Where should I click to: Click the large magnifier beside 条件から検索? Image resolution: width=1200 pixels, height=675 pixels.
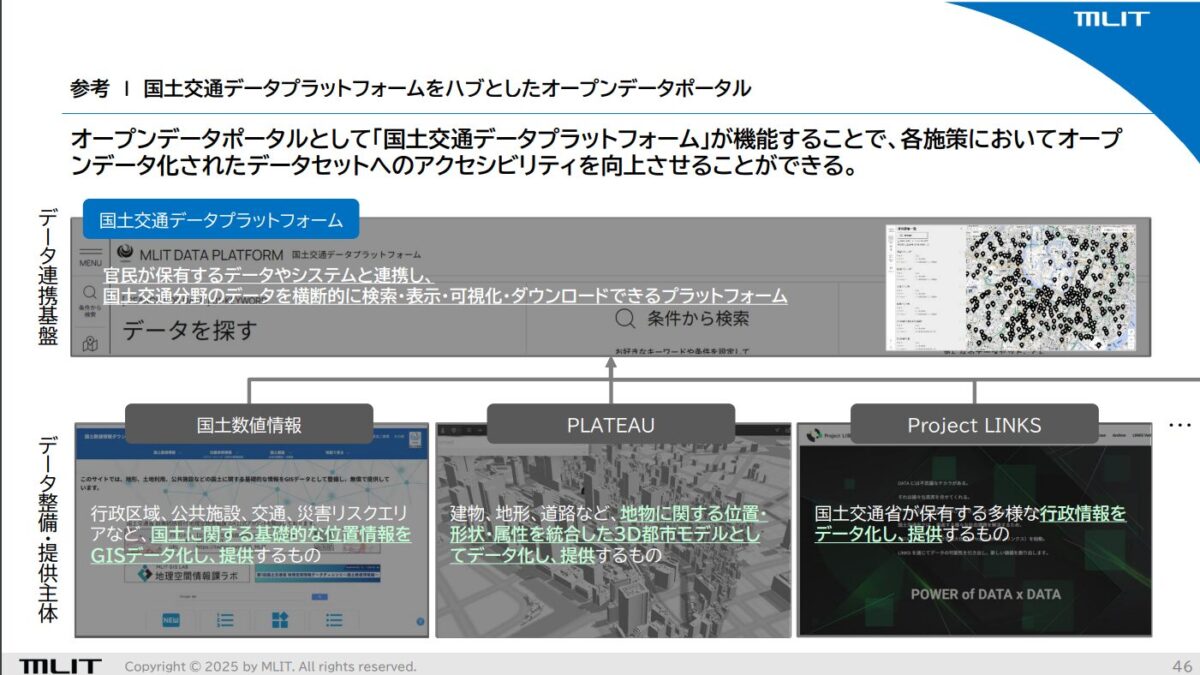(x=625, y=319)
